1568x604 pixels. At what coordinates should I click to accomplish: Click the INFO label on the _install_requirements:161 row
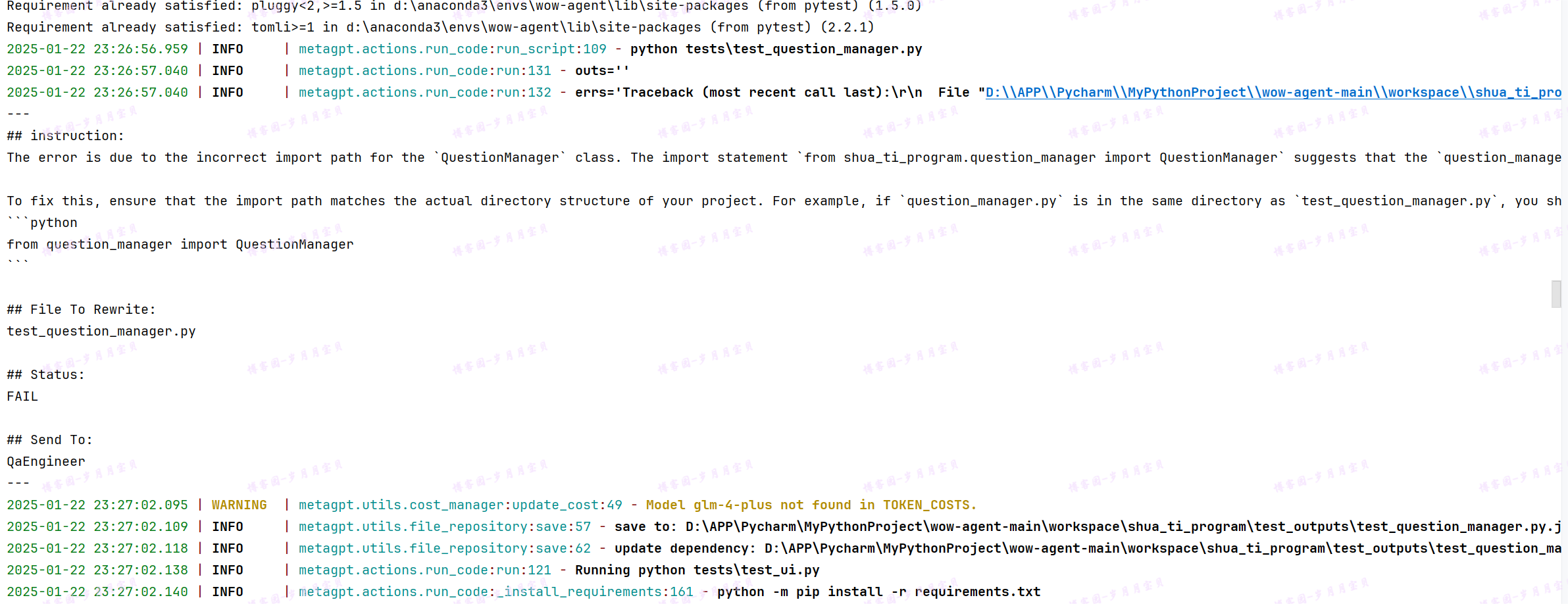(227, 592)
